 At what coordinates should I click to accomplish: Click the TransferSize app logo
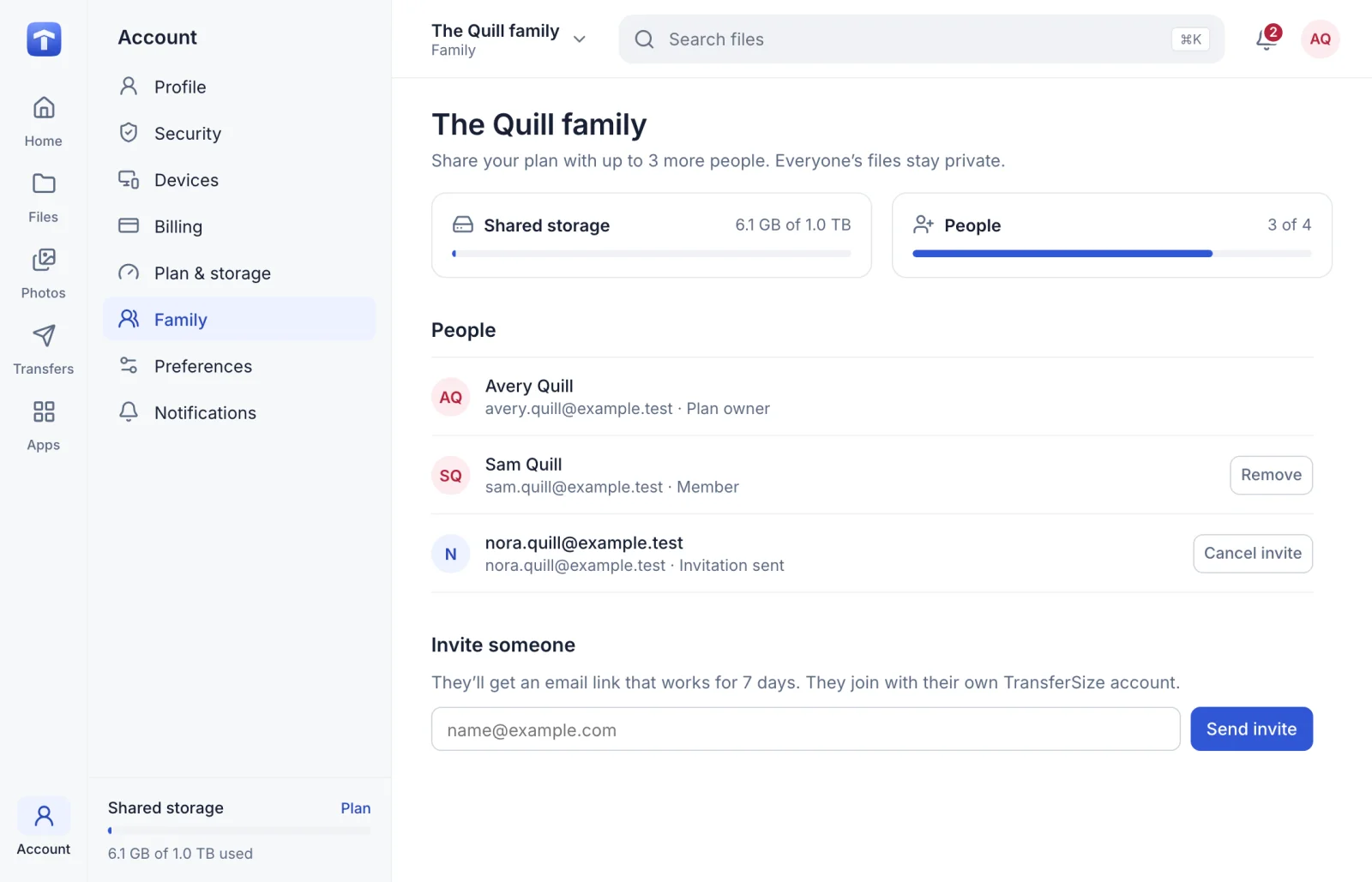pos(44,39)
